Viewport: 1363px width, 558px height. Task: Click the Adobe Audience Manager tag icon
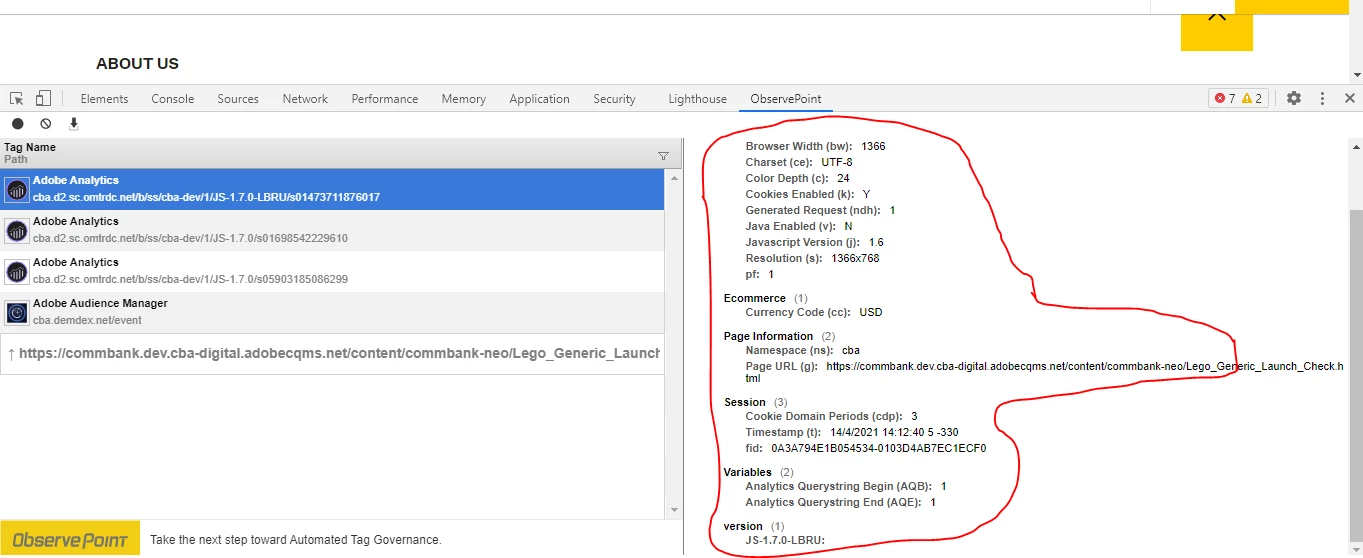point(17,313)
